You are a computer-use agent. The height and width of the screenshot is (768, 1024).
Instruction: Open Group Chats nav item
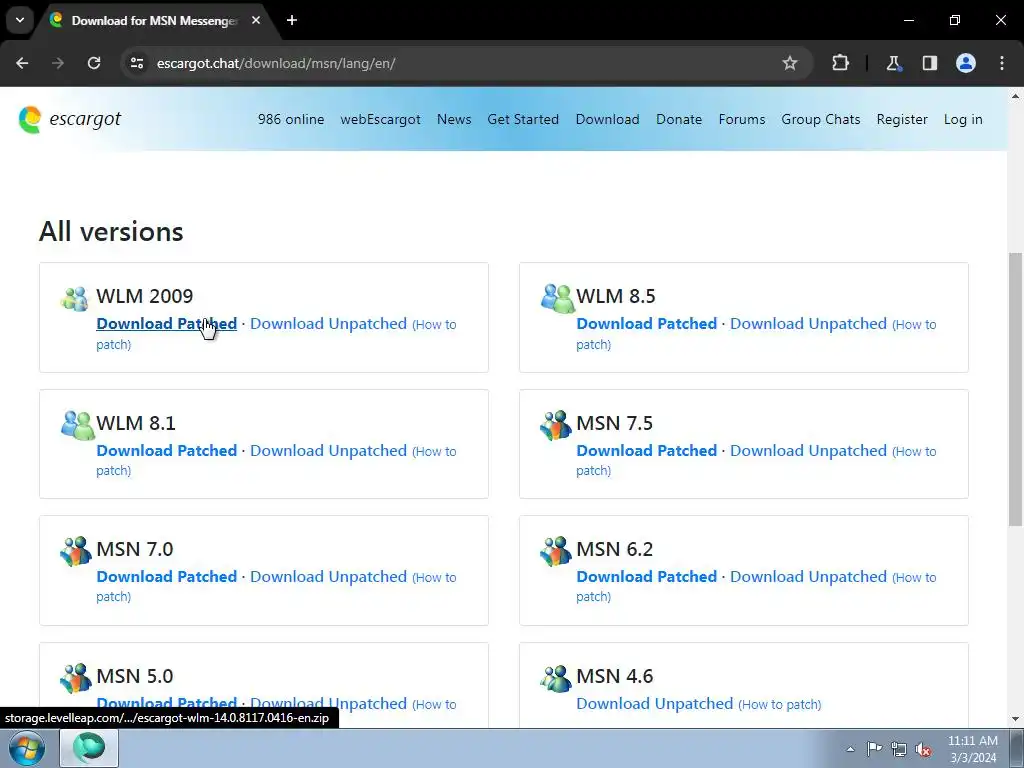[821, 120]
